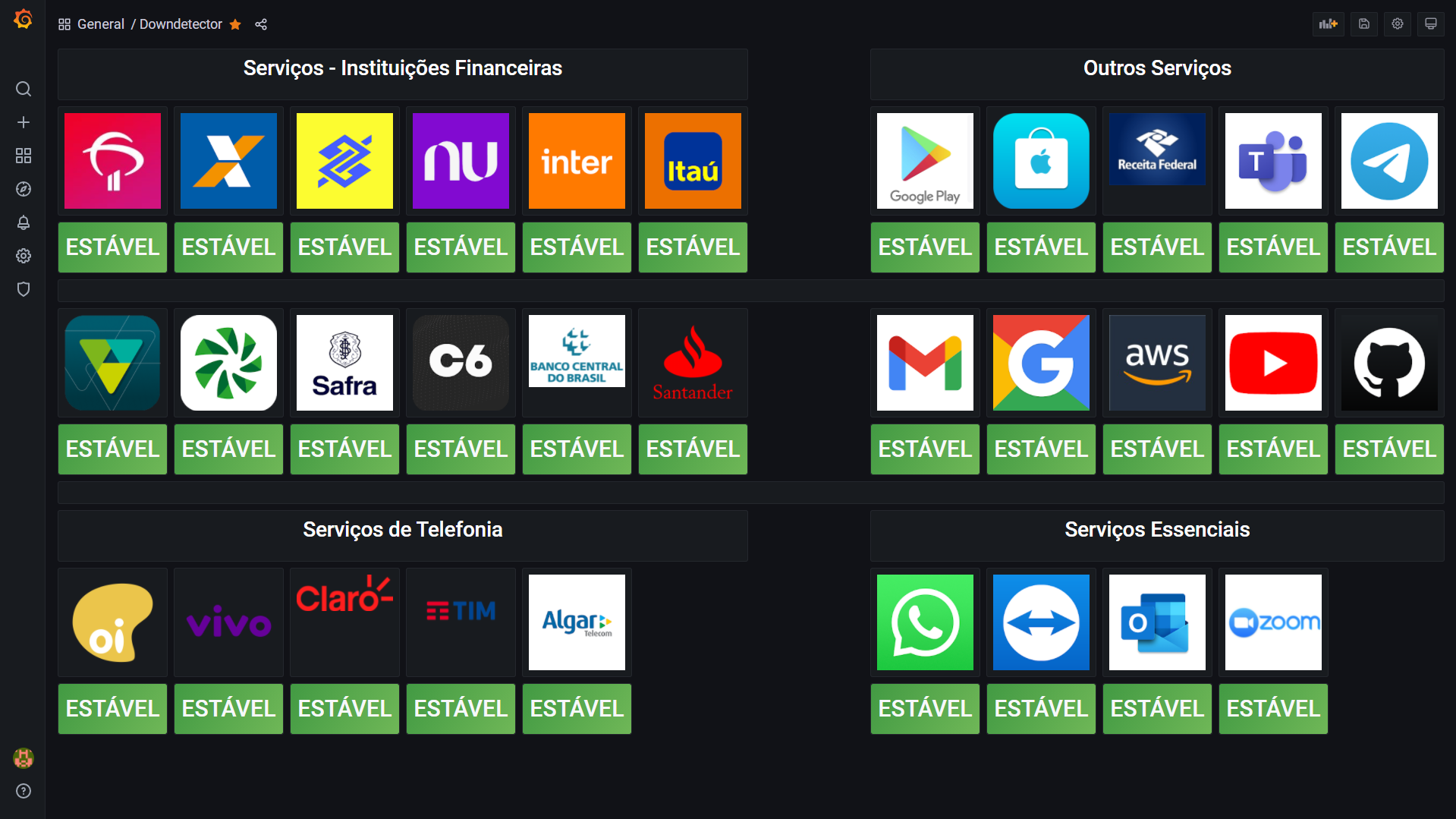Click the Downdetector dashboard title

coord(181,24)
